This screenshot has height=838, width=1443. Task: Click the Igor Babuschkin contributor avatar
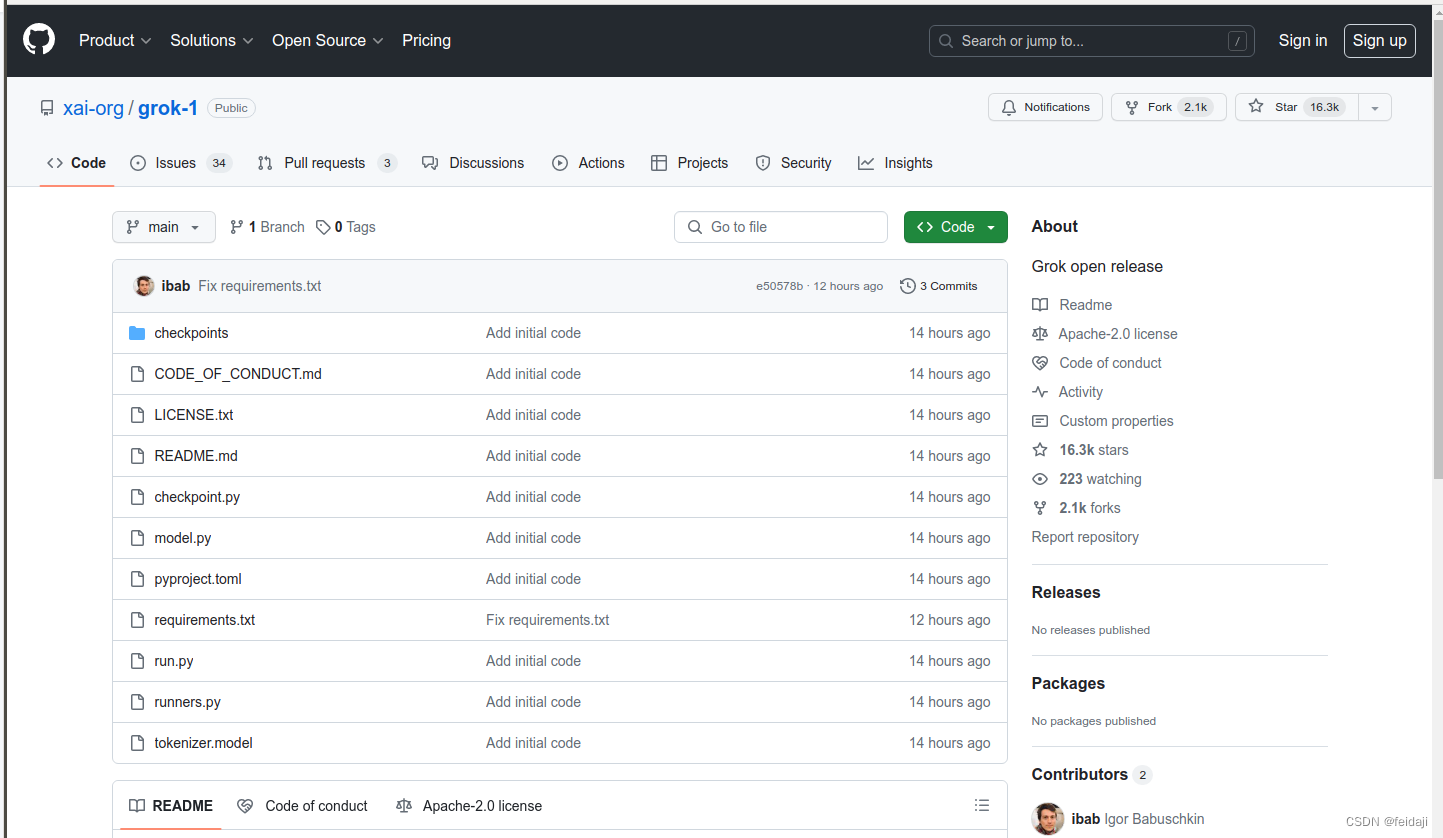pyautogui.click(x=1048, y=819)
